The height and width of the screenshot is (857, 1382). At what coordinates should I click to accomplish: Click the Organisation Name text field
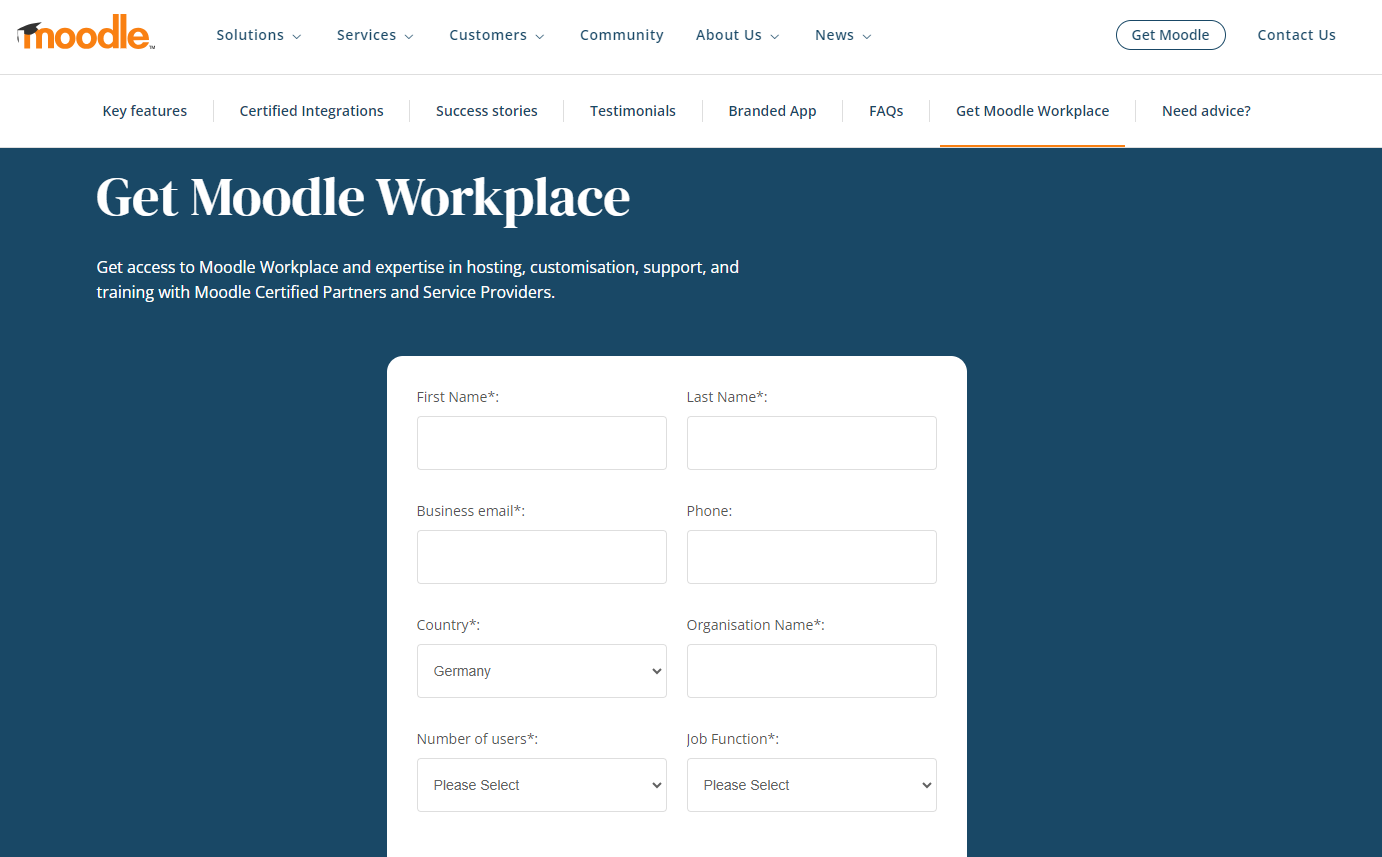point(811,671)
